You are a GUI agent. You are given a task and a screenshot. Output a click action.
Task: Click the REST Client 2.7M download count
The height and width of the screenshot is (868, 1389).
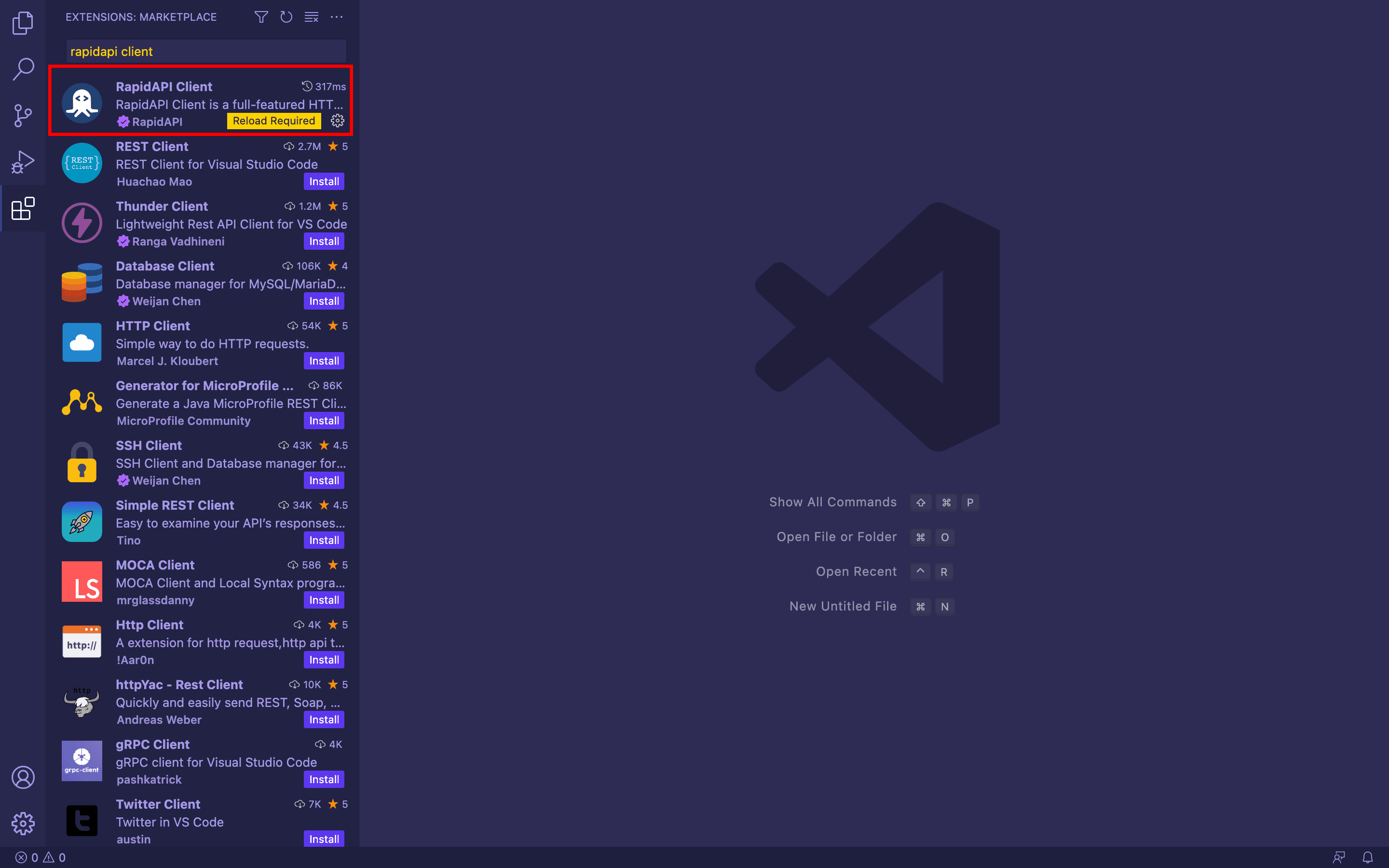point(302,147)
